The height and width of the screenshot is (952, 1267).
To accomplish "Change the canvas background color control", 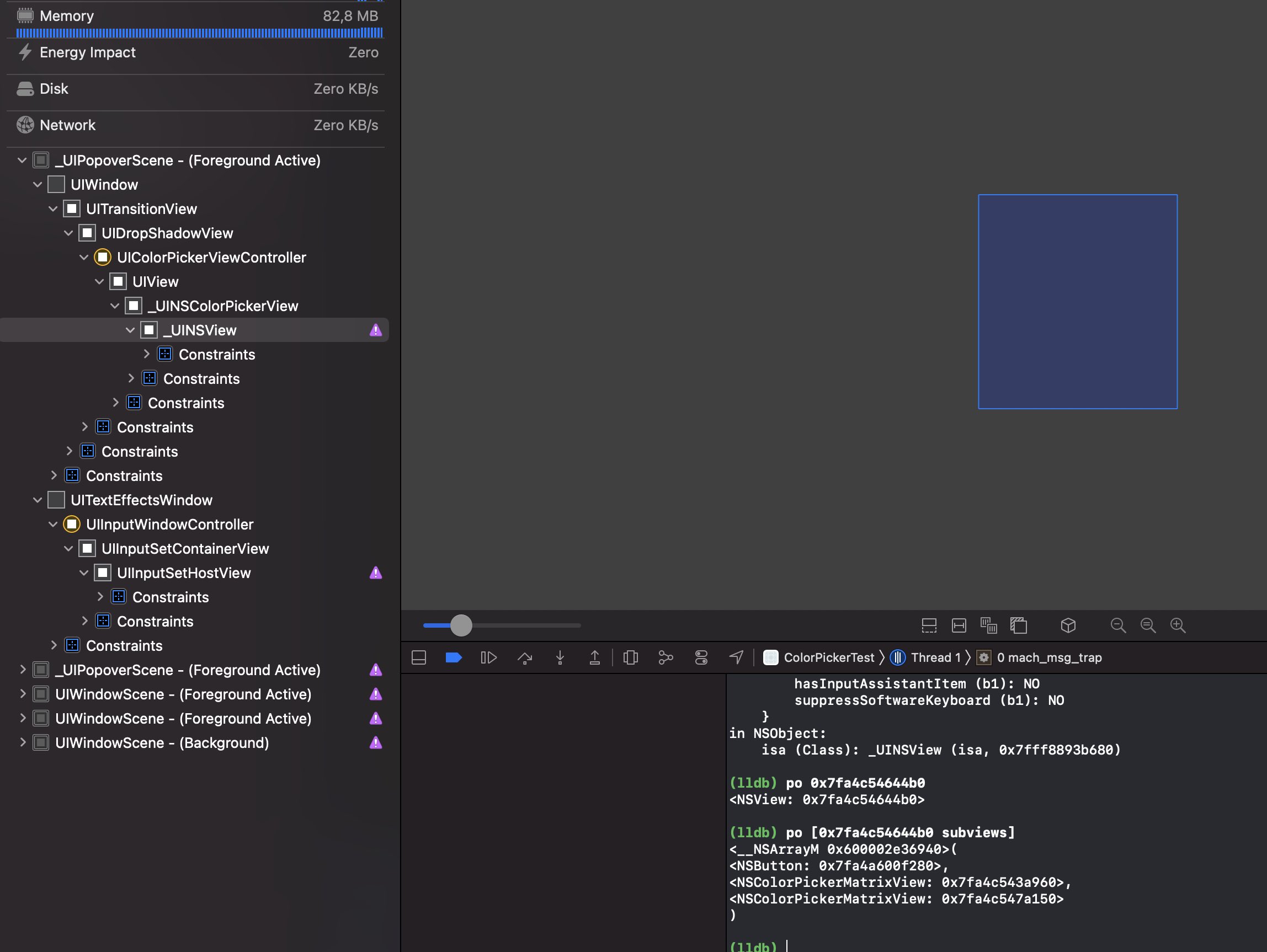I will 1019,625.
